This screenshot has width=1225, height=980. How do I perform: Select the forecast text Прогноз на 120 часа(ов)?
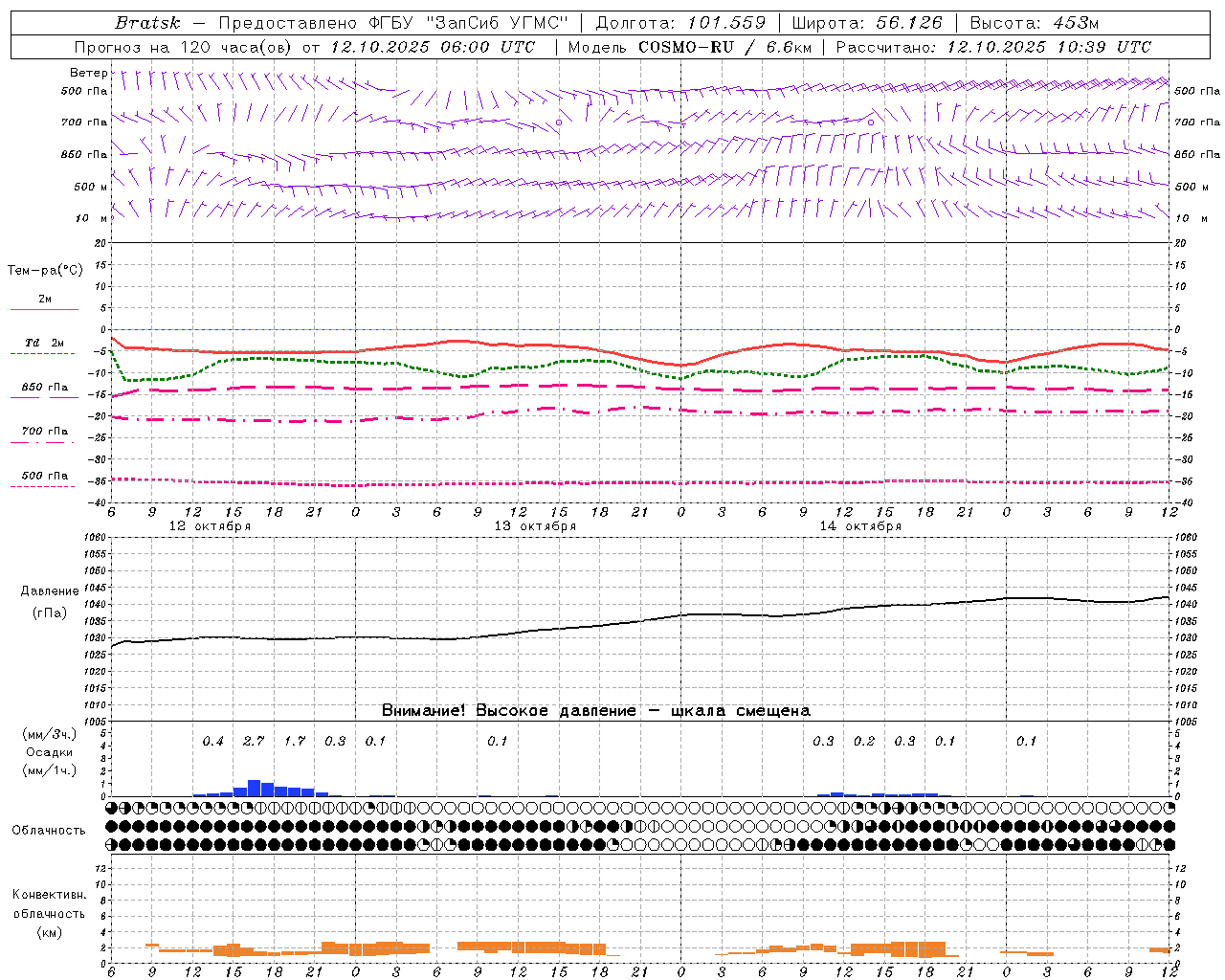point(185,47)
